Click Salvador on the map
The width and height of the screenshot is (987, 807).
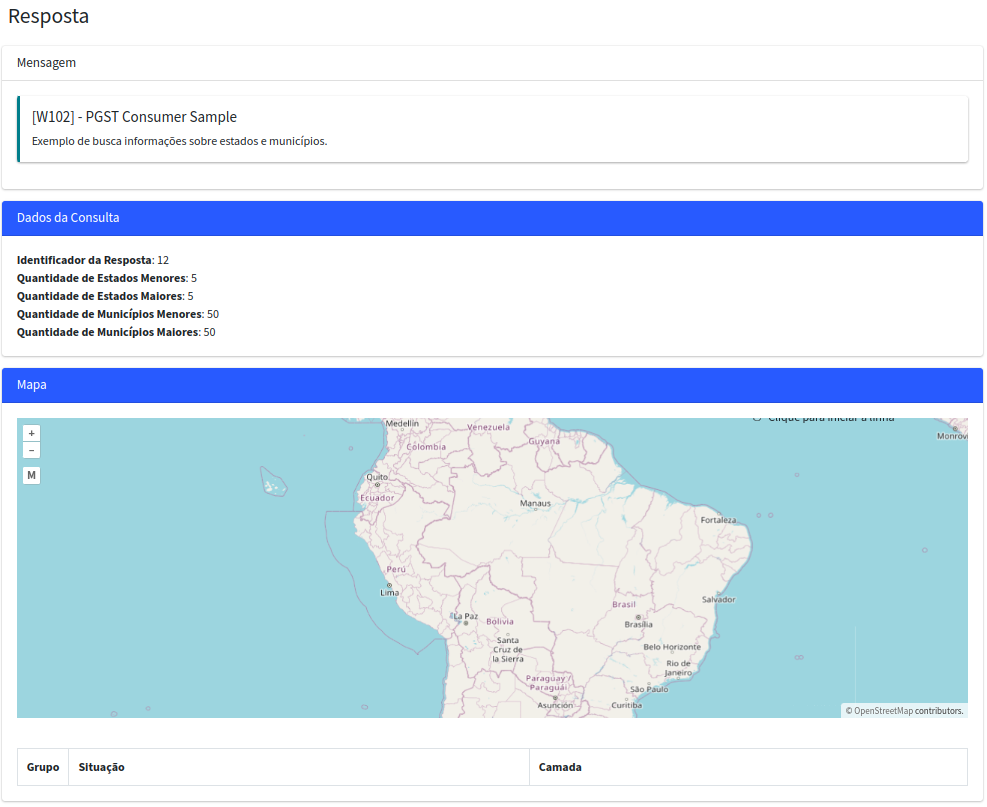click(718, 599)
